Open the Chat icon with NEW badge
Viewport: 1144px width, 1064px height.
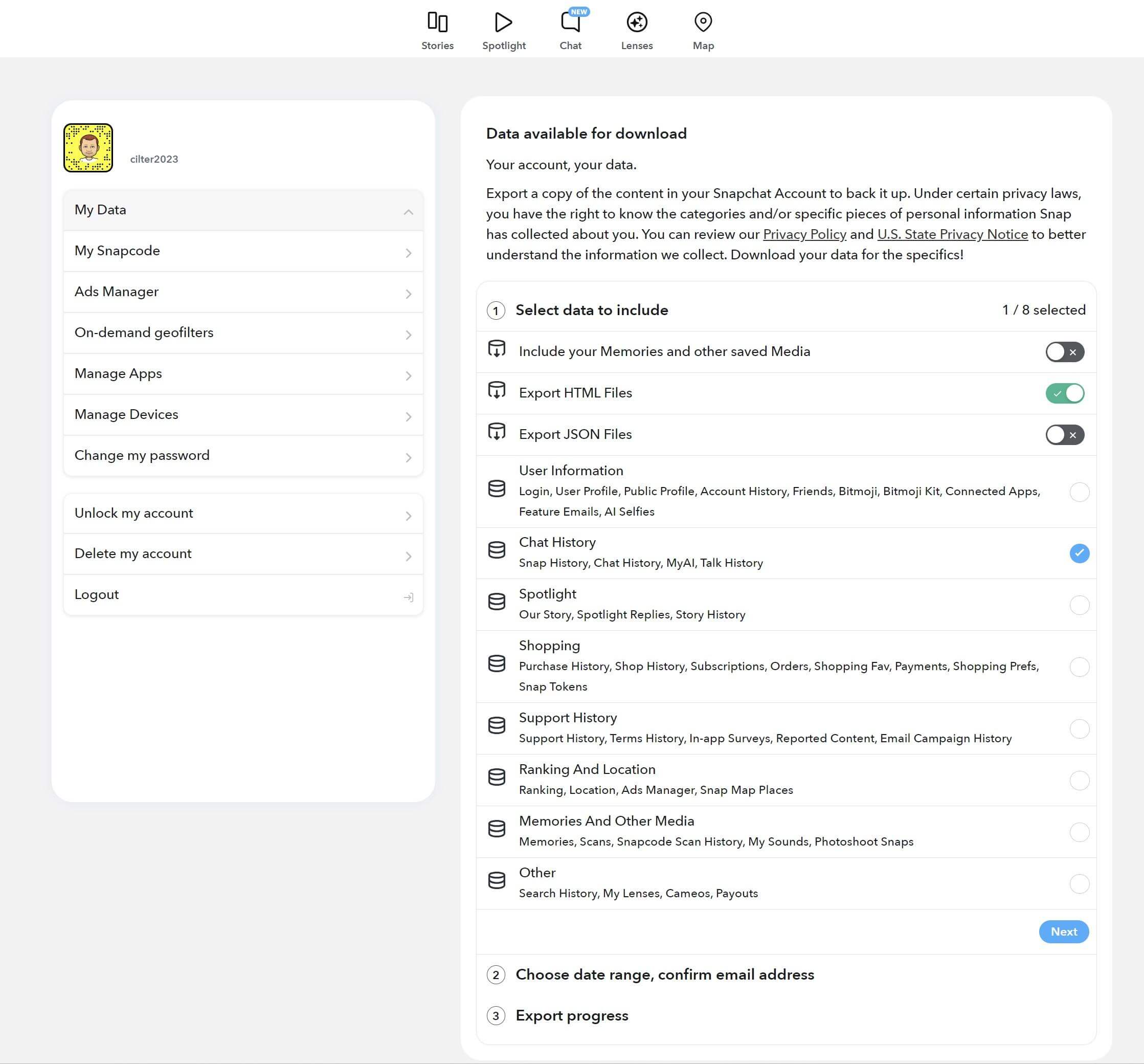570,23
